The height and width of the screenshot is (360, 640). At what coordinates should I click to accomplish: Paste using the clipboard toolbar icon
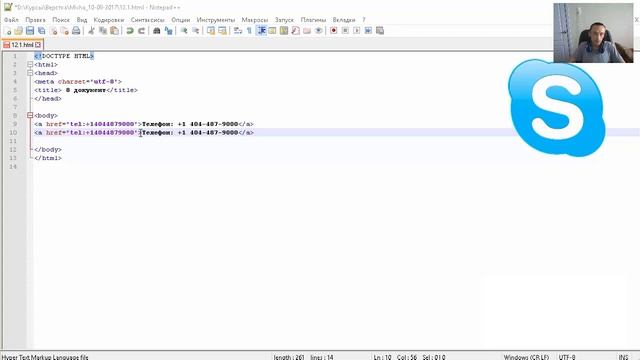(114, 31)
